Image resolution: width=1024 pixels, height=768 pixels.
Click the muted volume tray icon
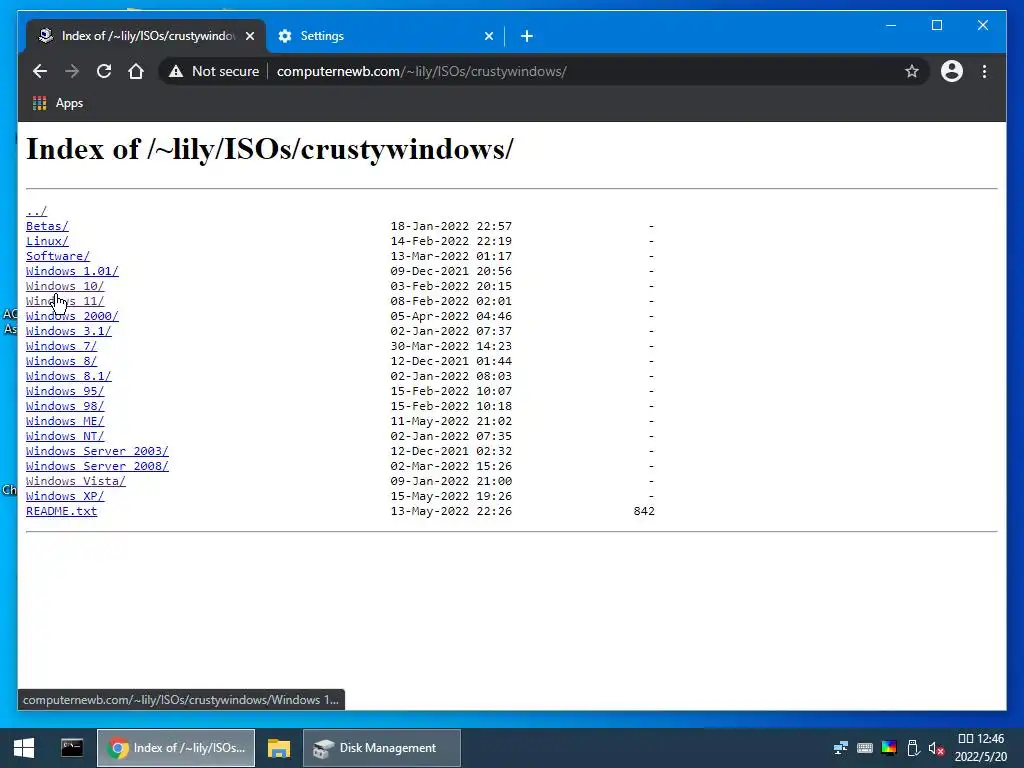pos(936,748)
